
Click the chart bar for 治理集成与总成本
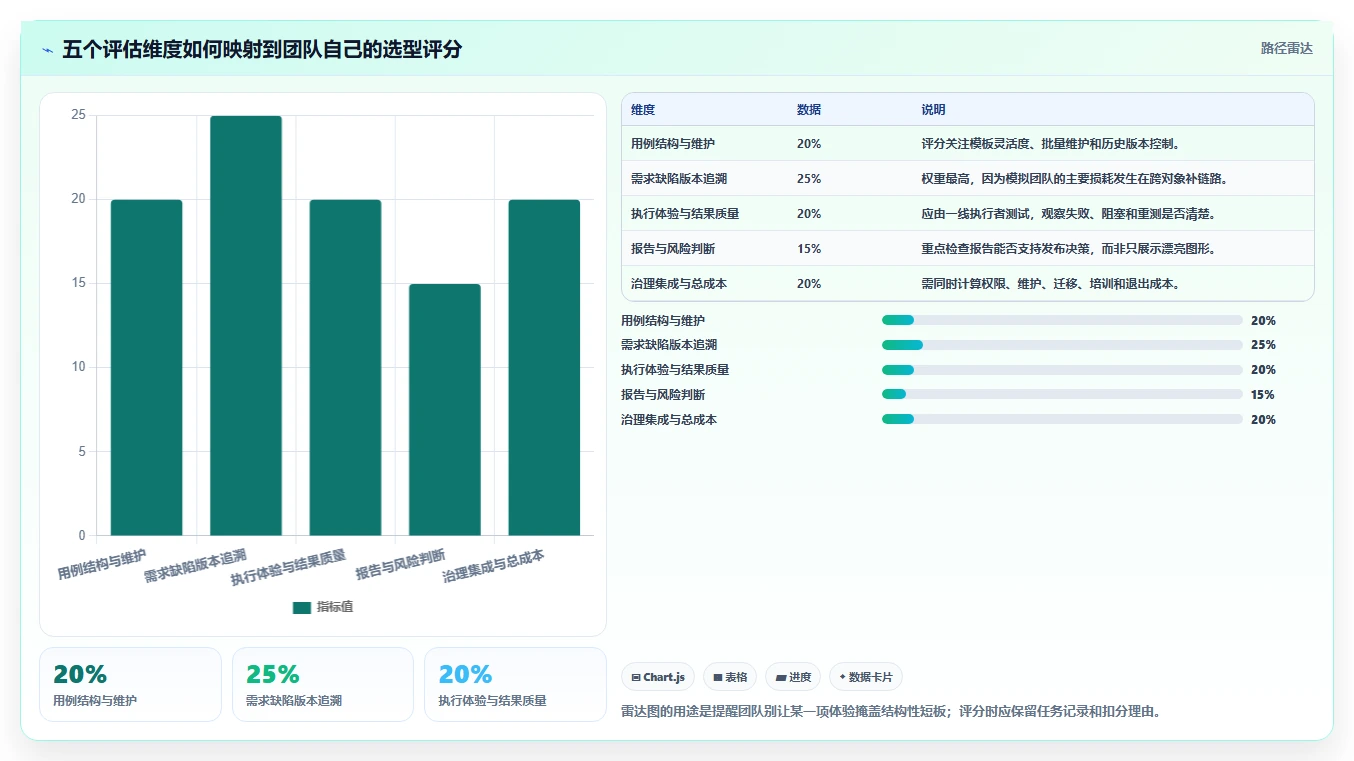pyautogui.click(x=544, y=367)
